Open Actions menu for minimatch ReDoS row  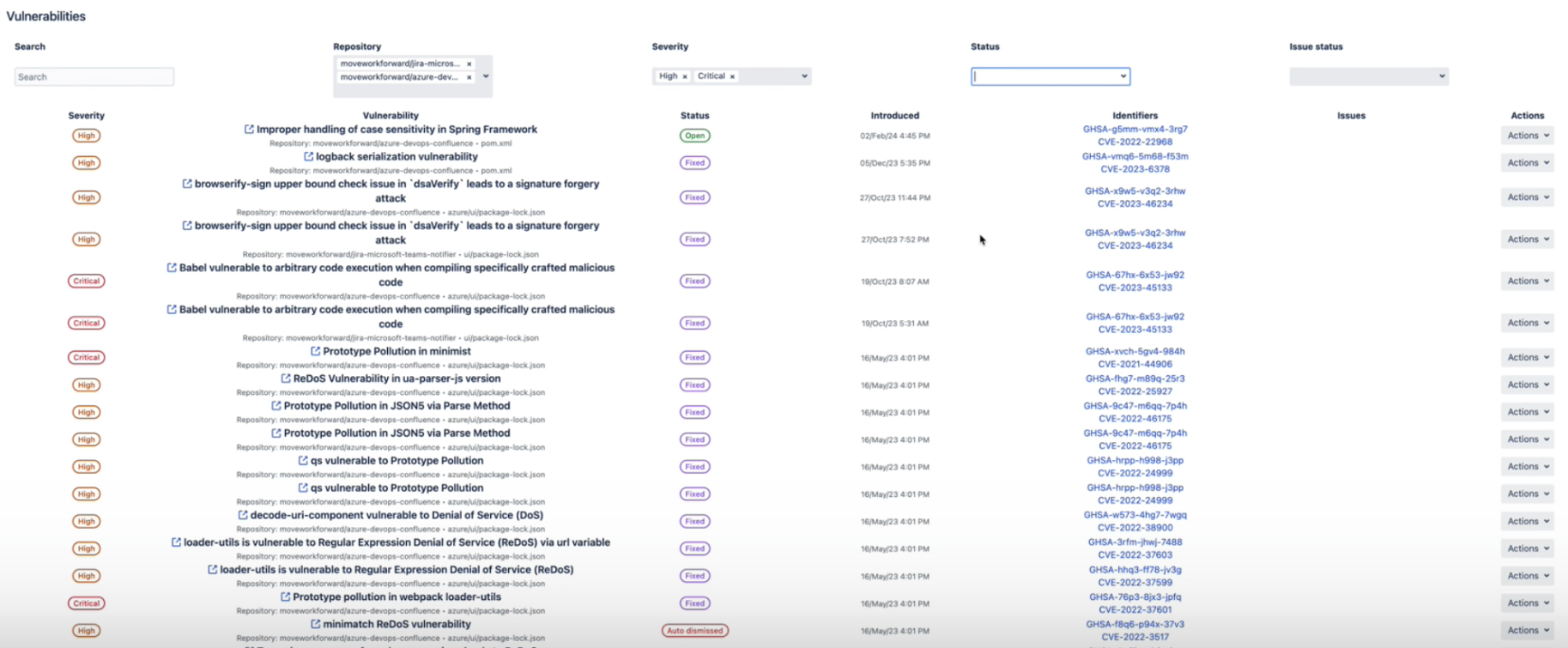point(1527,630)
